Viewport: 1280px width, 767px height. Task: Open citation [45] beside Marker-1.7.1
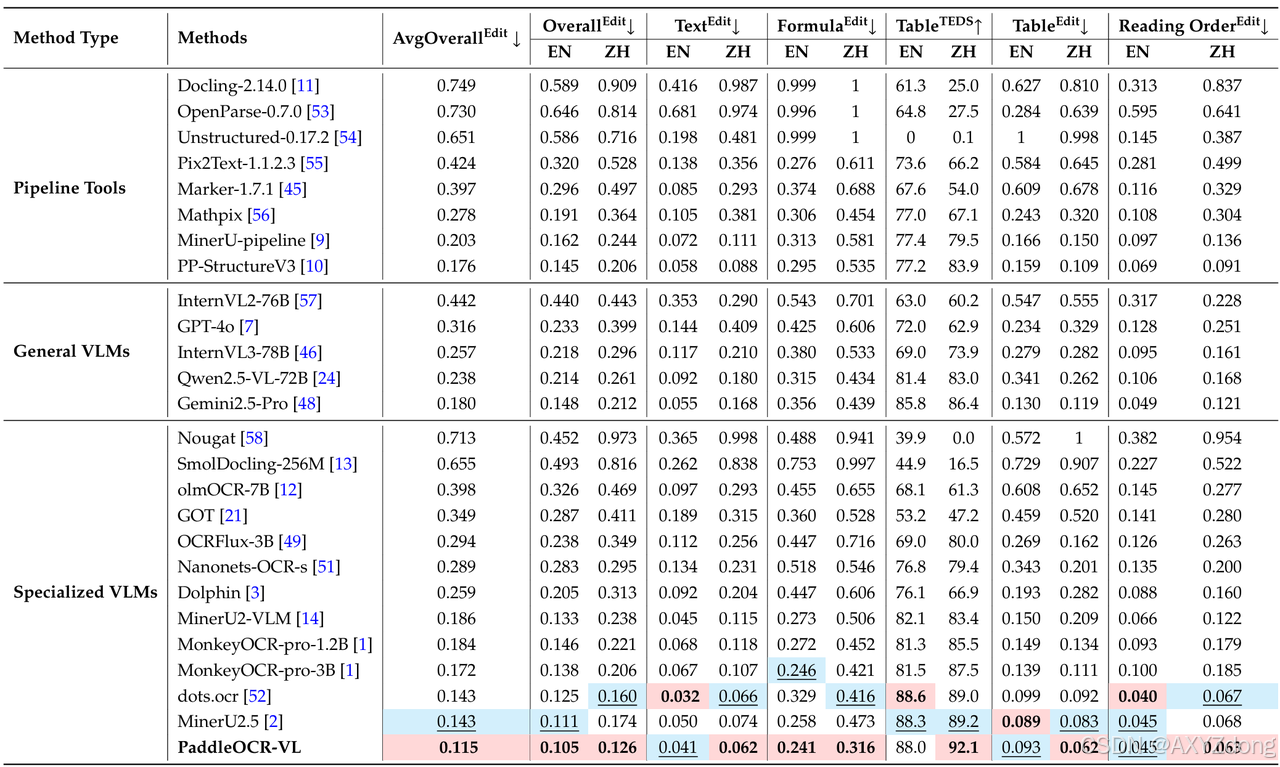293,189
